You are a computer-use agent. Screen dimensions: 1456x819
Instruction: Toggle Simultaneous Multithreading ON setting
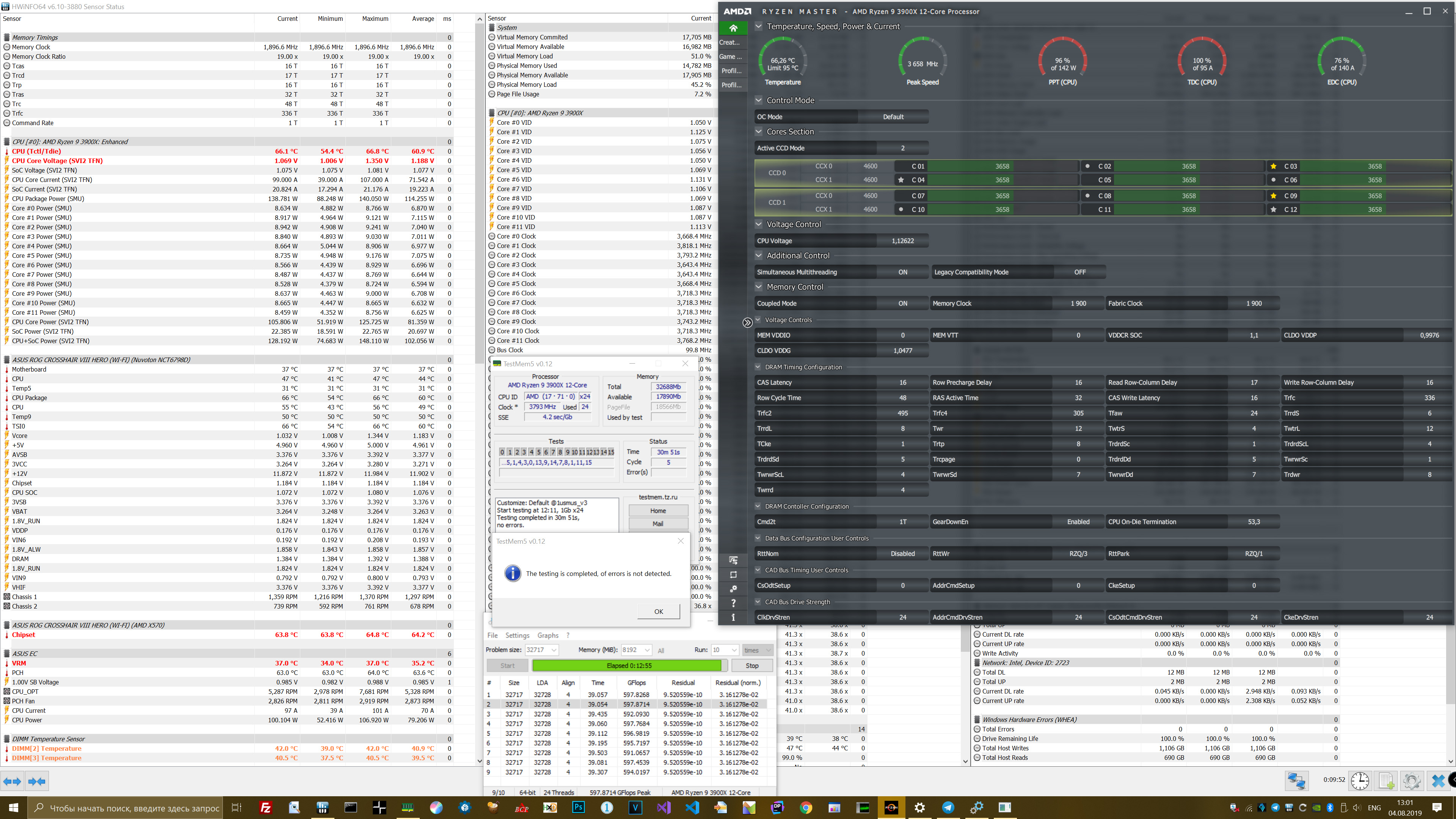902,272
